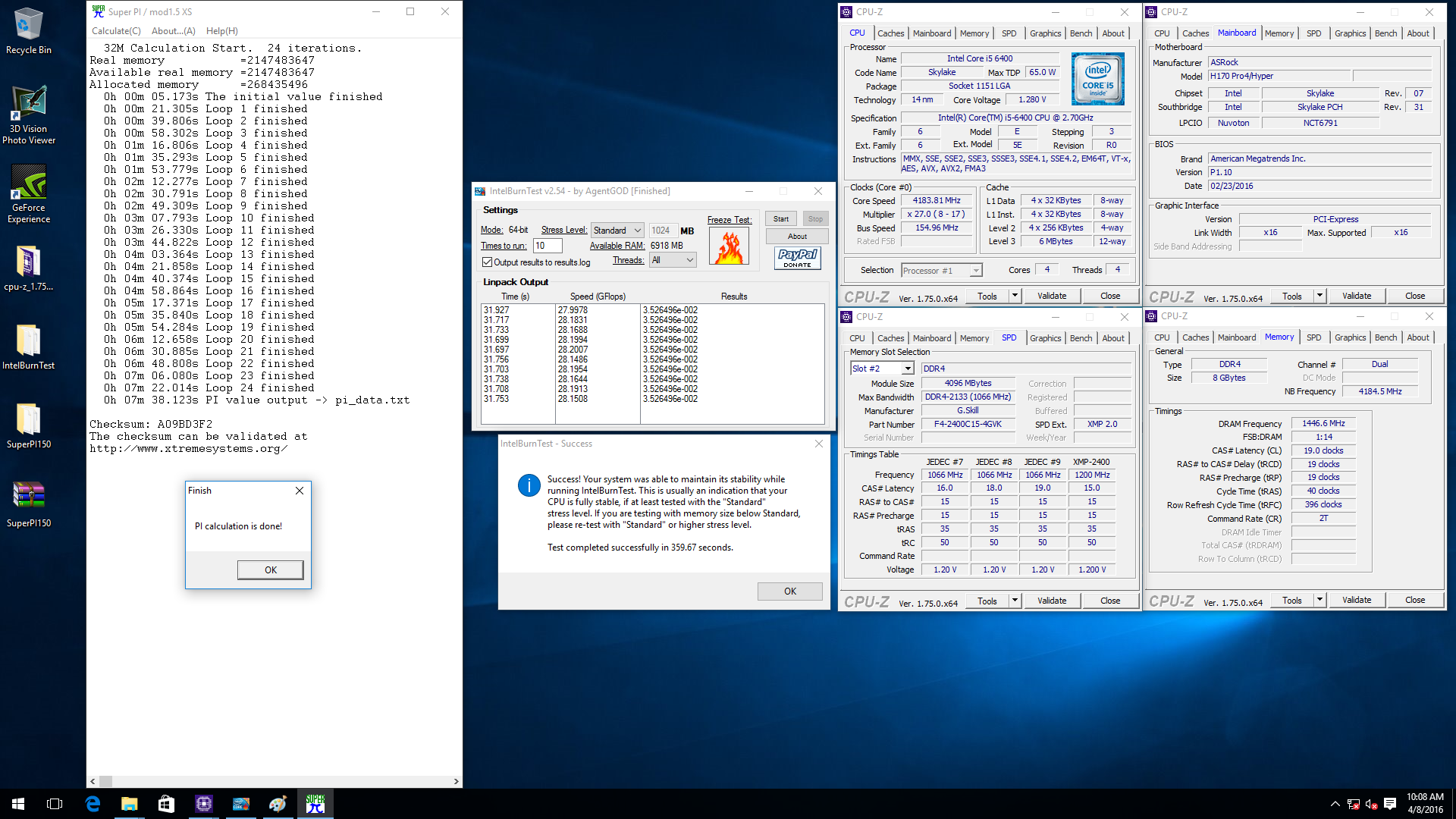This screenshot has height=819, width=1456.
Task: Open SuperPI150 folder icon on desktop
Action: pos(28,426)
